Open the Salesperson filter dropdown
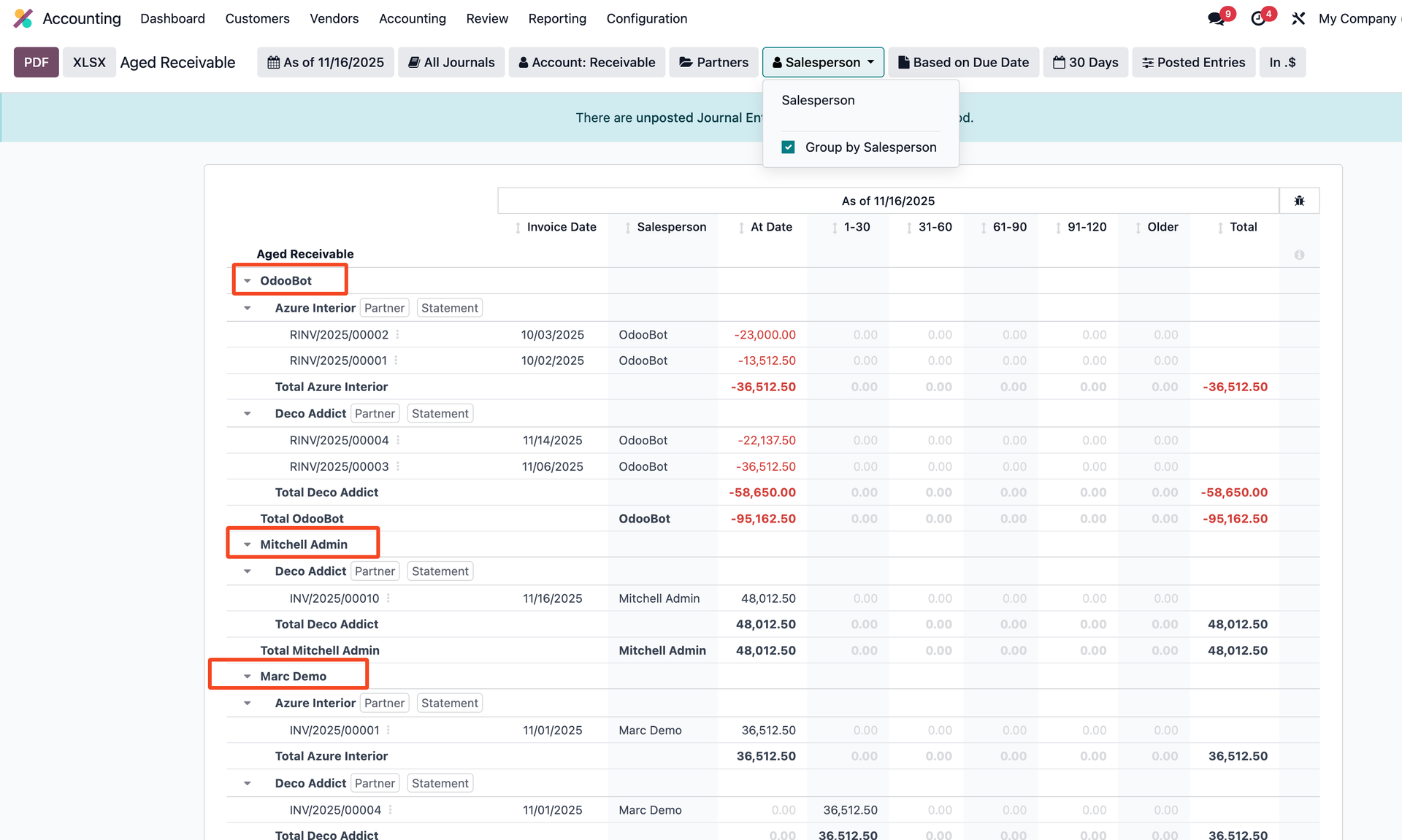This screenshot has height=840, width=1402. pyautogui.click(x=823, y=62)
